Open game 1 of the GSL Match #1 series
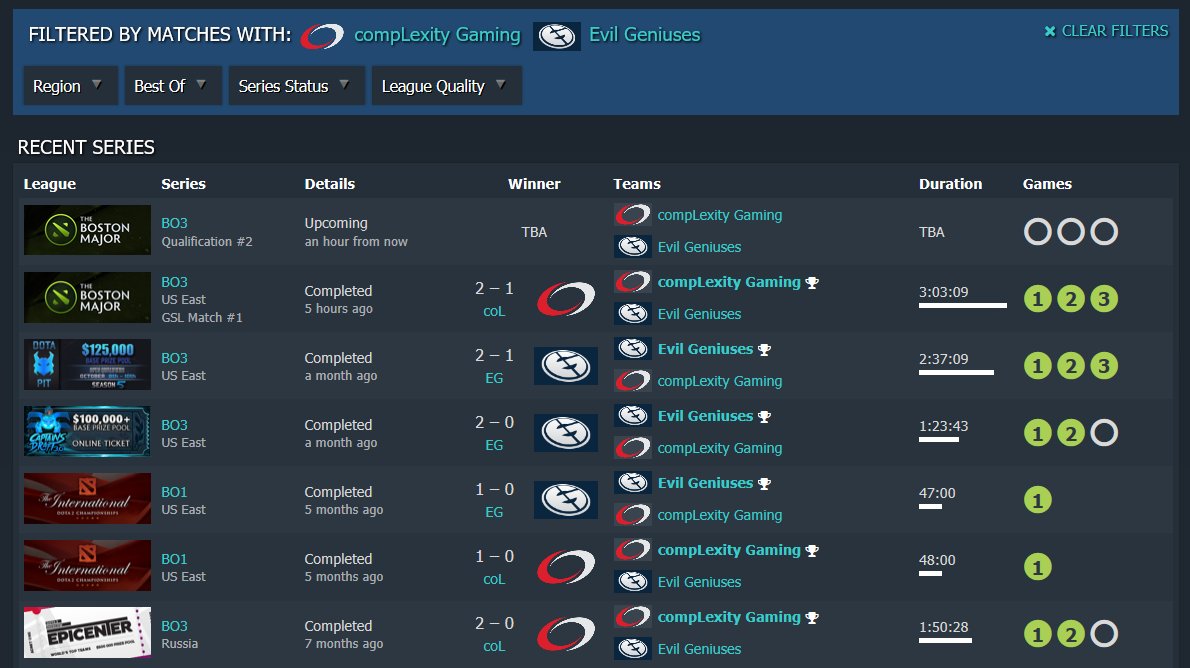The image size is (1190, 668). (1037, 299)
